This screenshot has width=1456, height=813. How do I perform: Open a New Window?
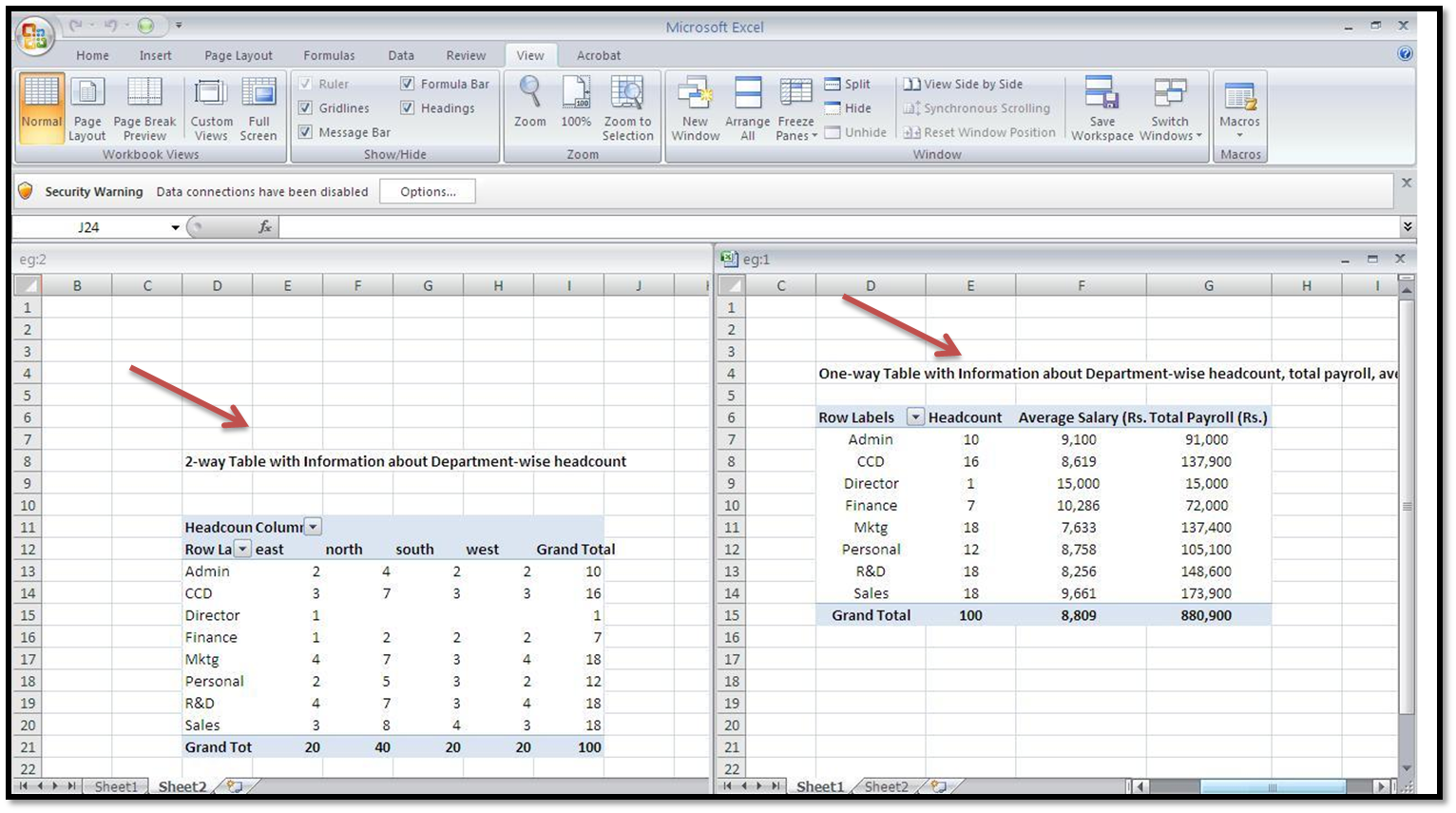click(x=696, y=108)
